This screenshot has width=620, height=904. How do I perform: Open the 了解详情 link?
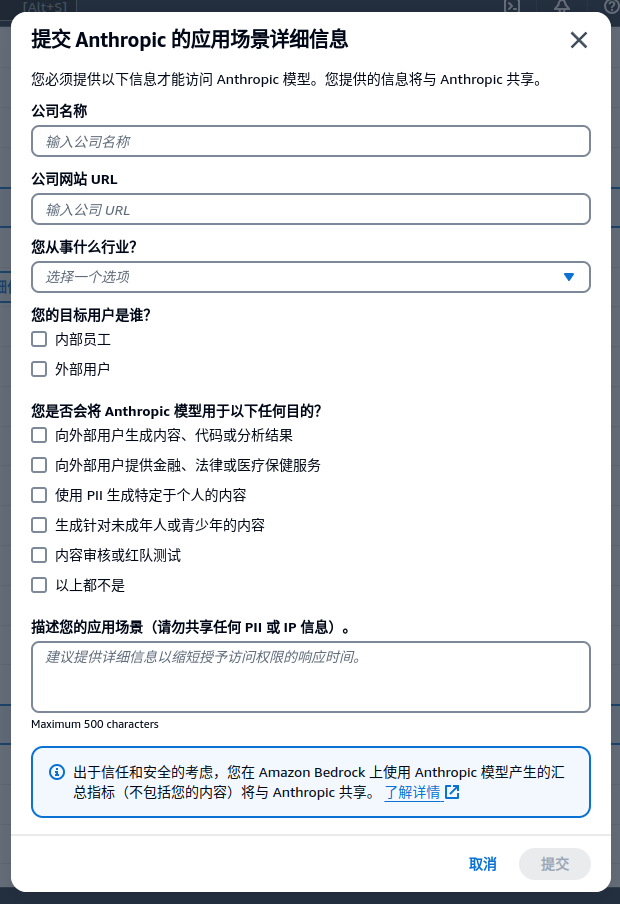coord(412,792)
